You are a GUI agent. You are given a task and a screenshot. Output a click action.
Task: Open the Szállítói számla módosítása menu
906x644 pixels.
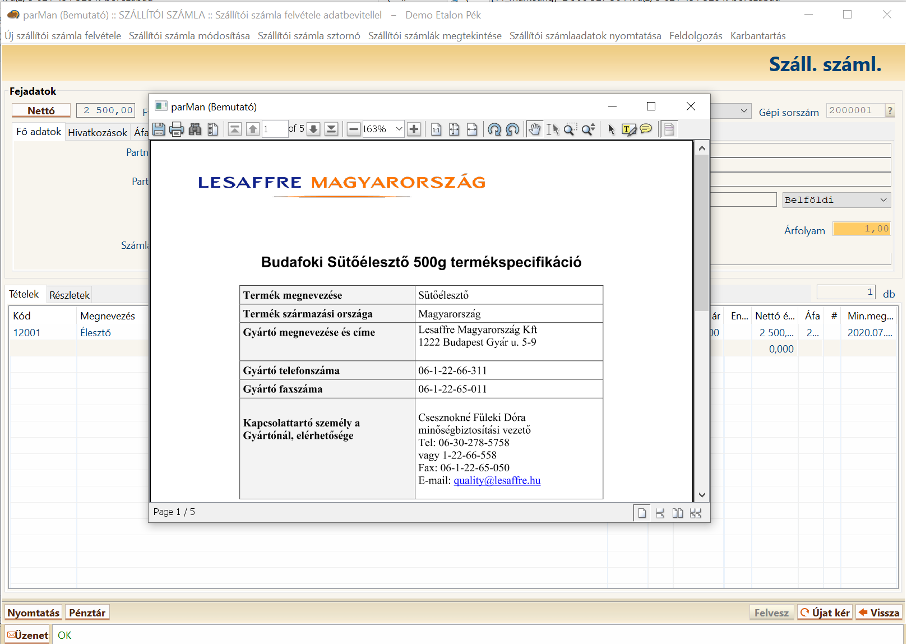(190, 36)
